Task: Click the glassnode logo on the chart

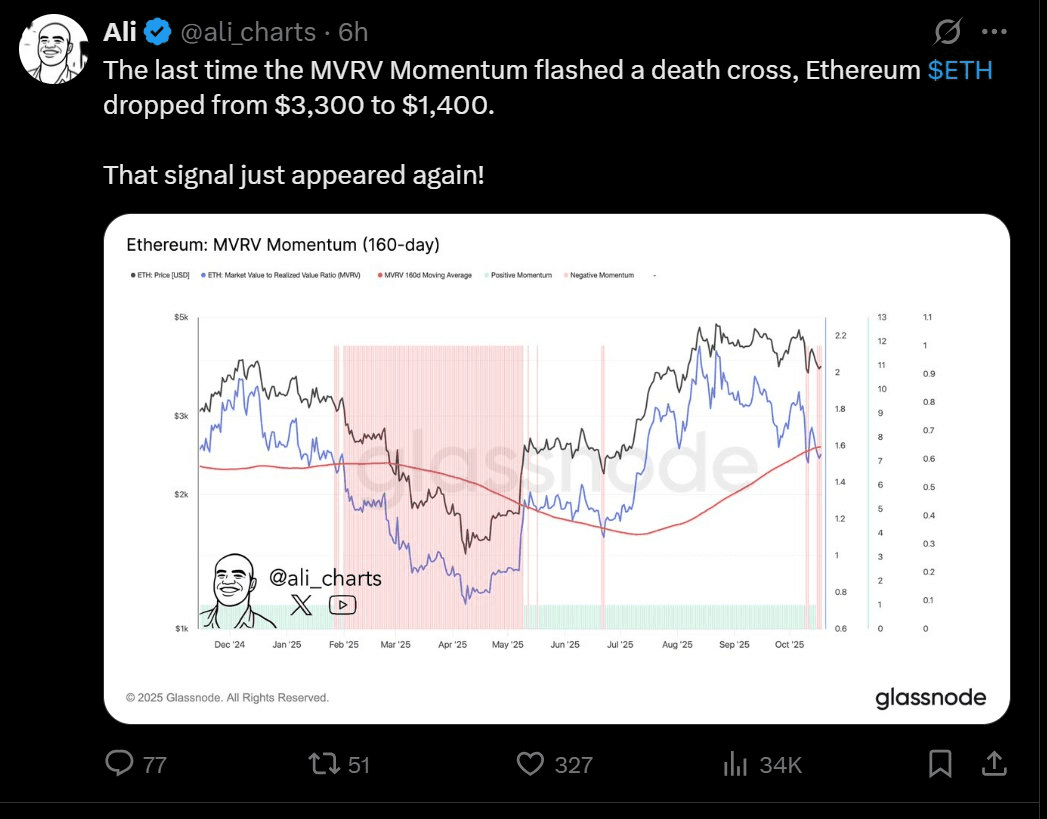Action: [x=930, y=697]
